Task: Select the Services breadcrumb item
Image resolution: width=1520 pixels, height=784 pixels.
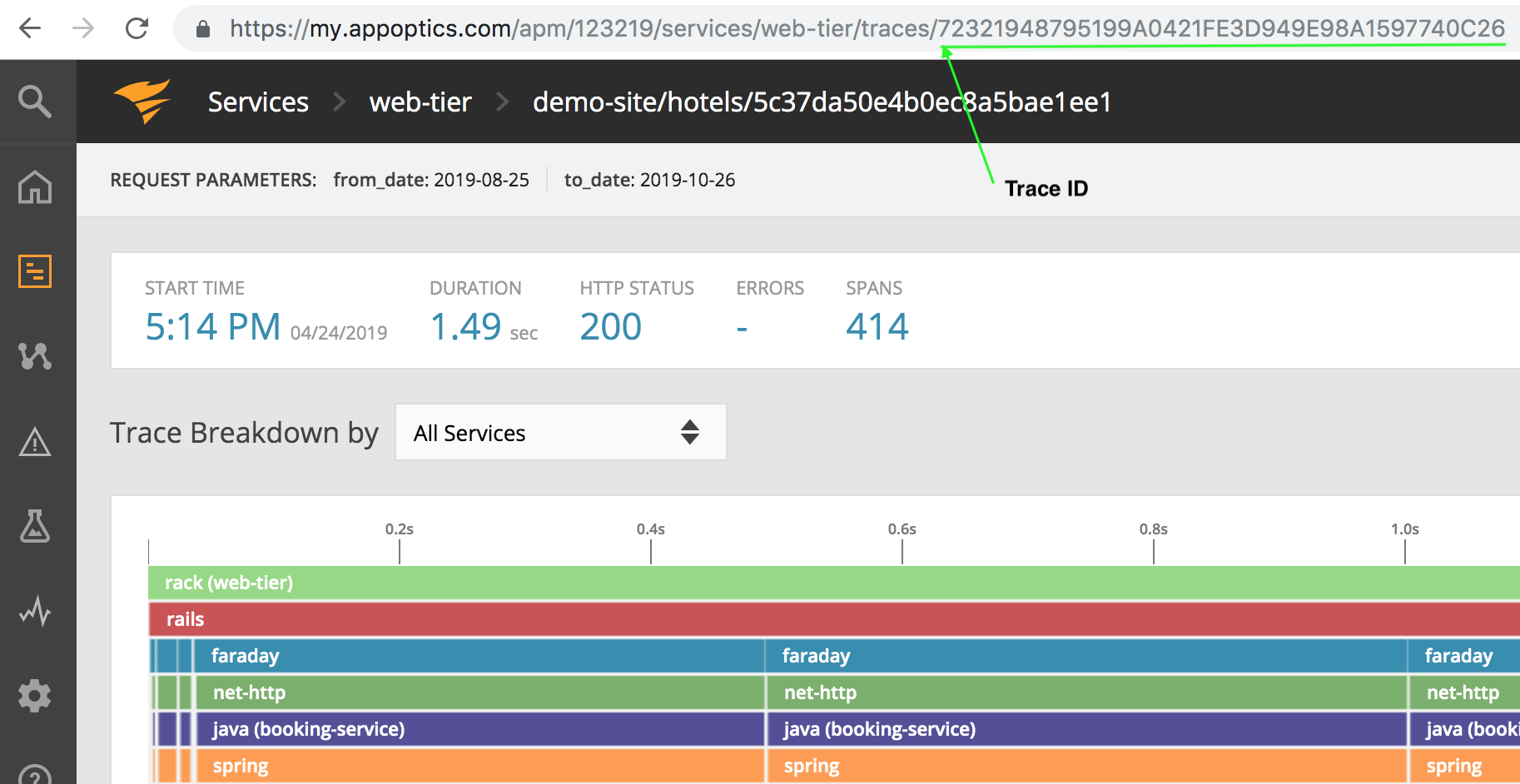Action: click(257, 102)
